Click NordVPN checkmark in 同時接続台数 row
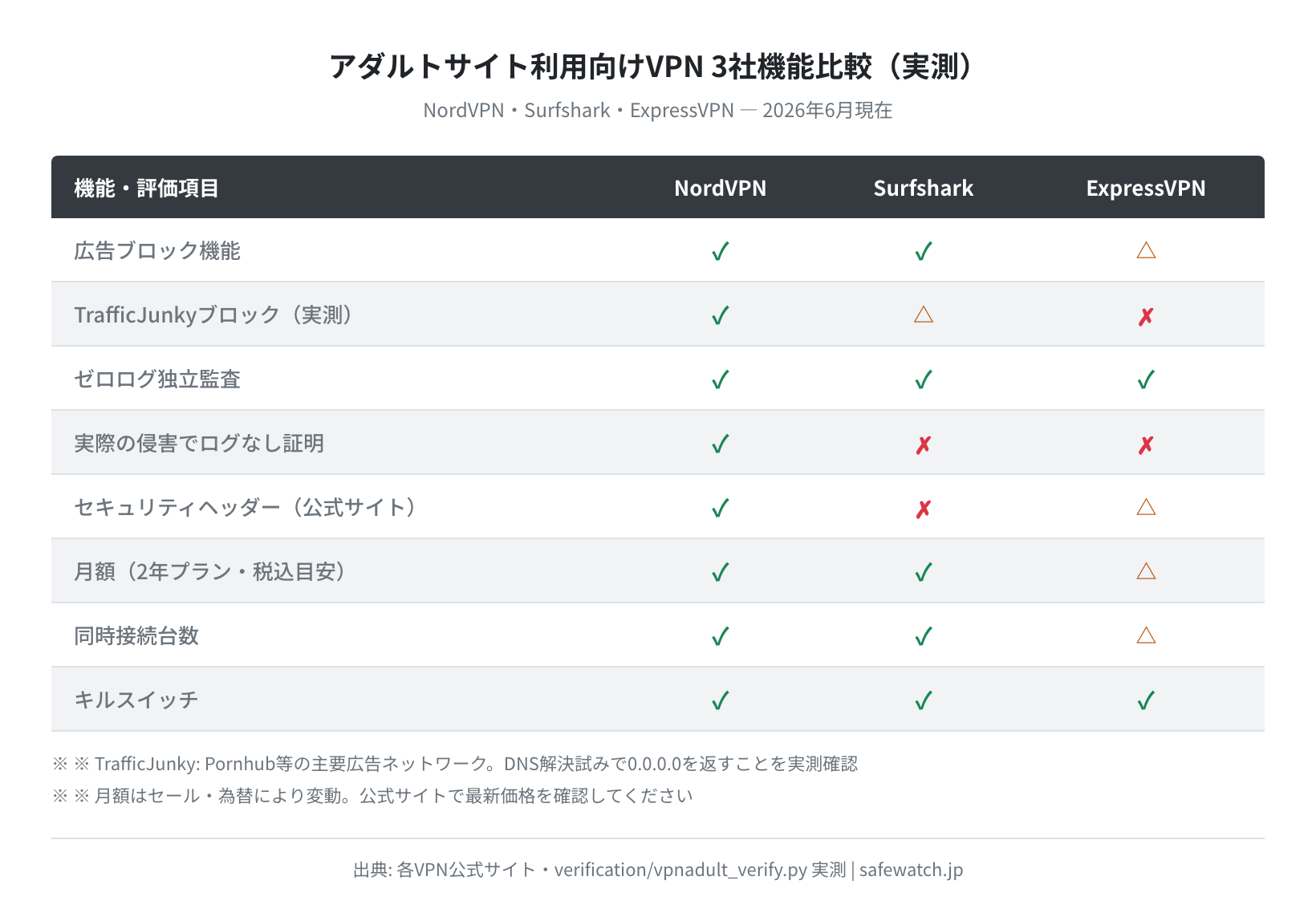 coord(721,636)
